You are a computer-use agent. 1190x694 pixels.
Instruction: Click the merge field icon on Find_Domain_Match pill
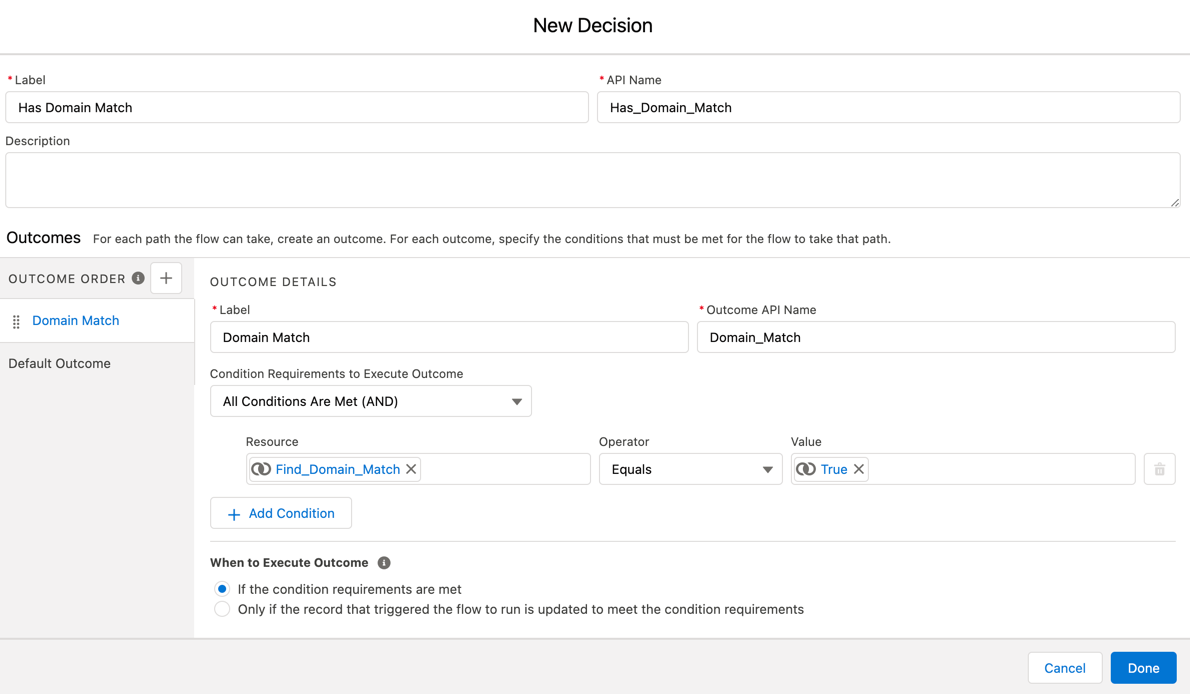[x=264, y=468]
